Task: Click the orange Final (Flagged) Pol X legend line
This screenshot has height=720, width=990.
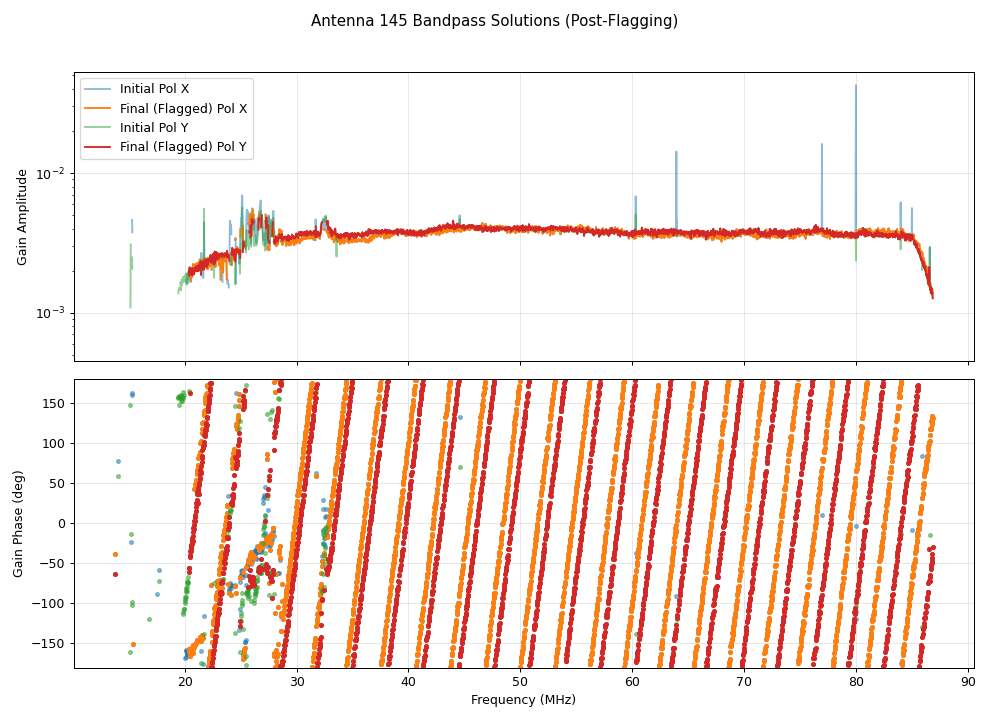Action: click(100, 108)
